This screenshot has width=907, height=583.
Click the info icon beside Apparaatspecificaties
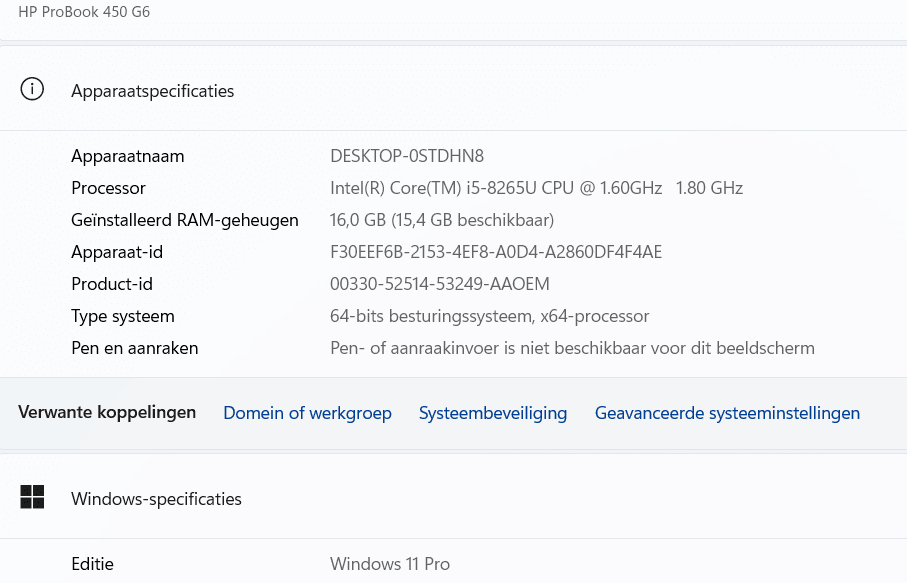pyautogui.click(x=32, y=89)
